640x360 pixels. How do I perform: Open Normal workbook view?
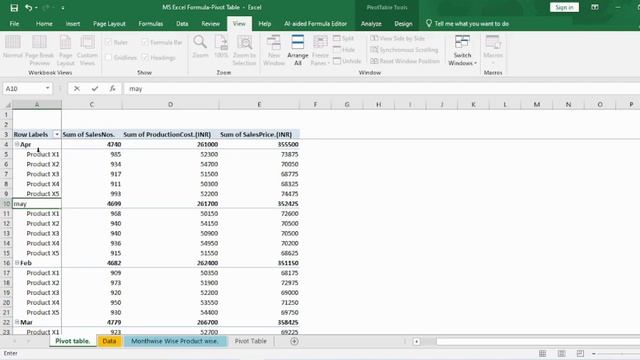[13, 47]
